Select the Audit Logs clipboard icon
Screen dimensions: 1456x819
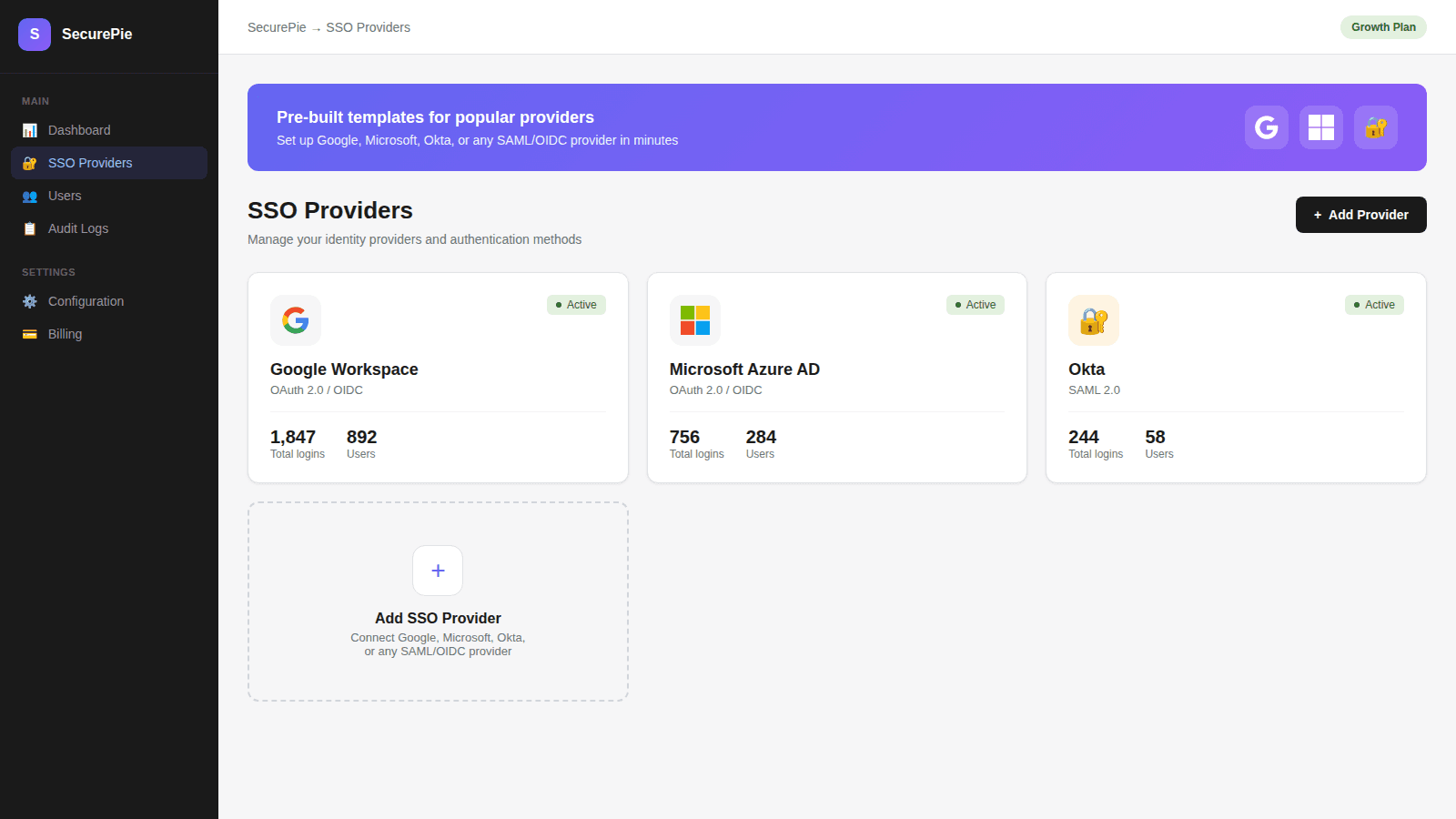30,228
